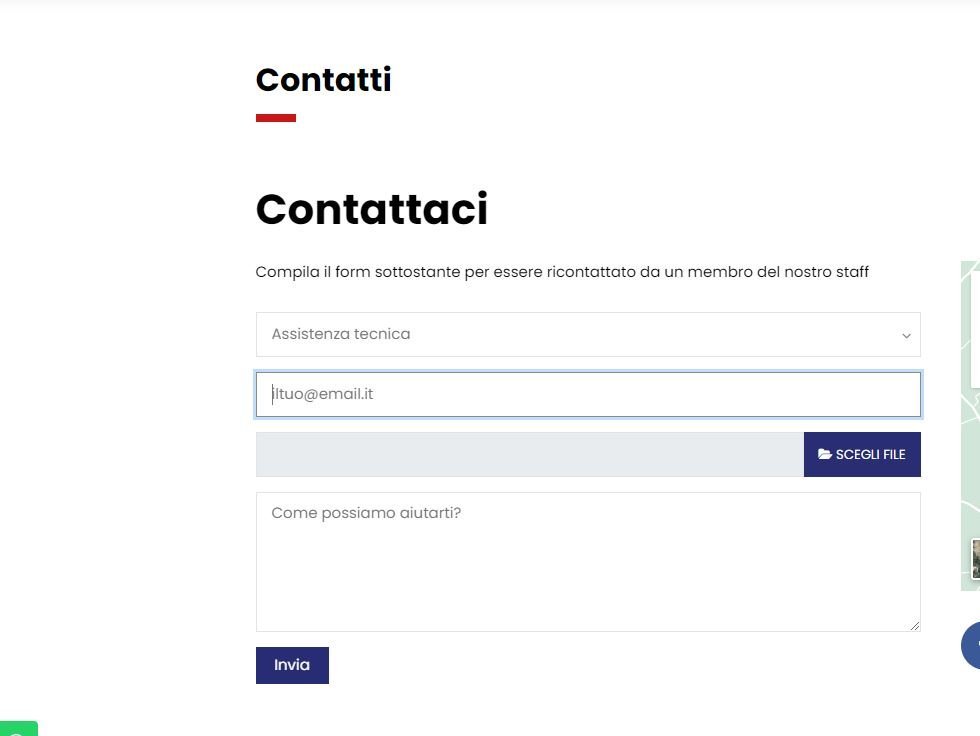Open the green WhatsApp chat widget

(x=18, y=729)
